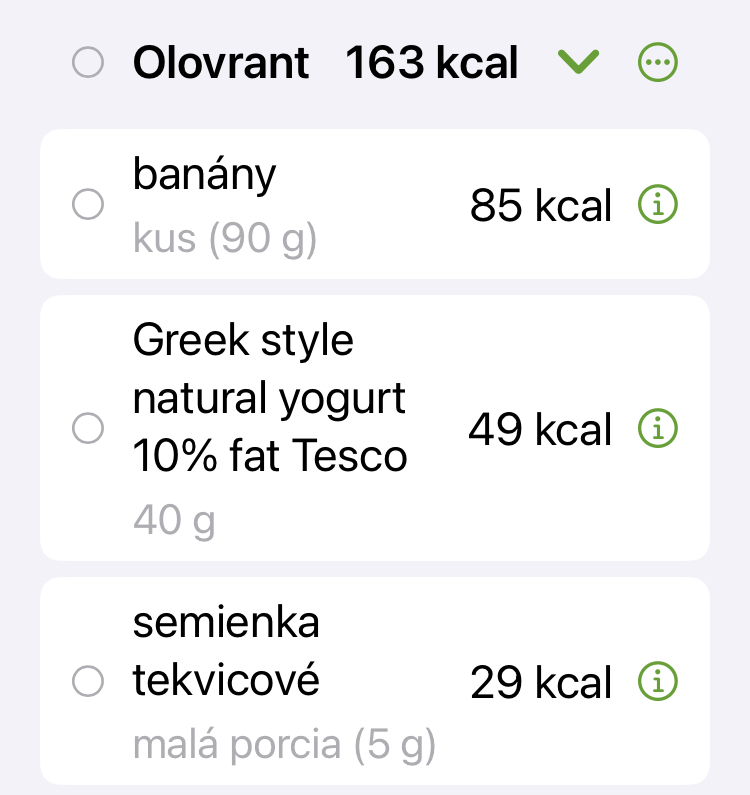Check off semienka tekvicové
Viewport: 750px width, 795px height.
[88, 682]
